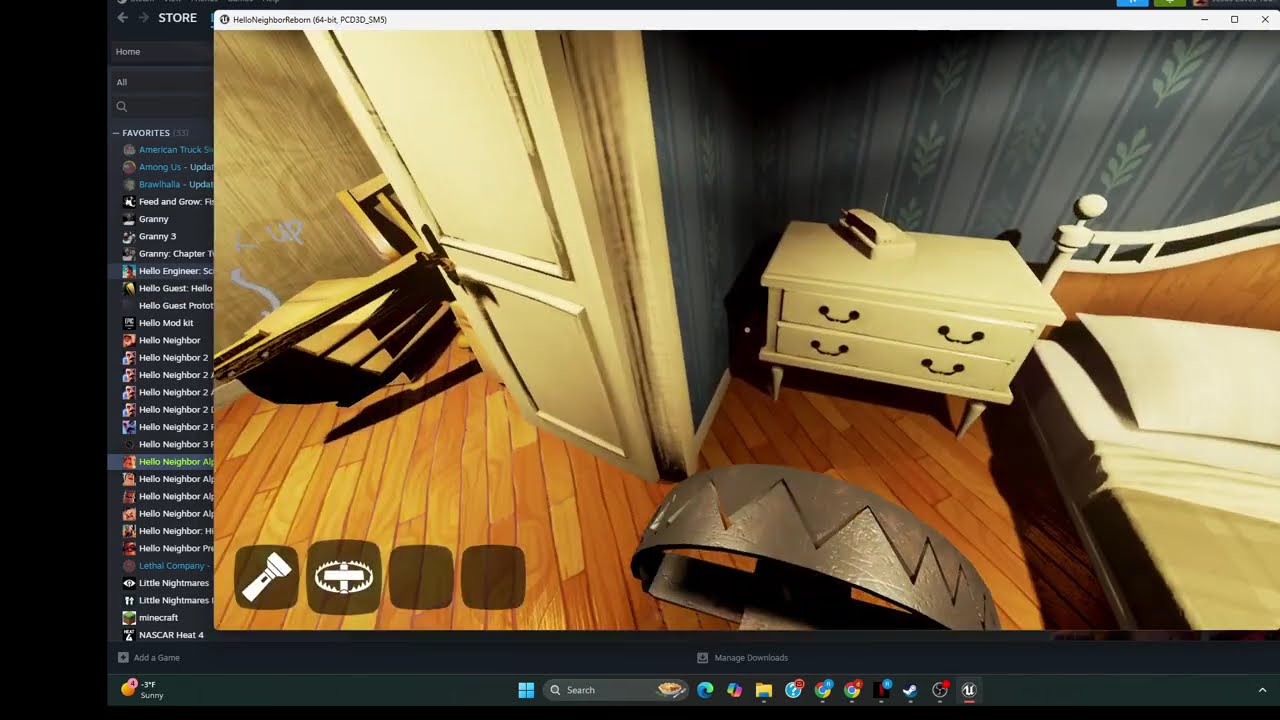Minimize the HelloNeighborReborn window
1280x720 pixels.
coord(1204,19)
